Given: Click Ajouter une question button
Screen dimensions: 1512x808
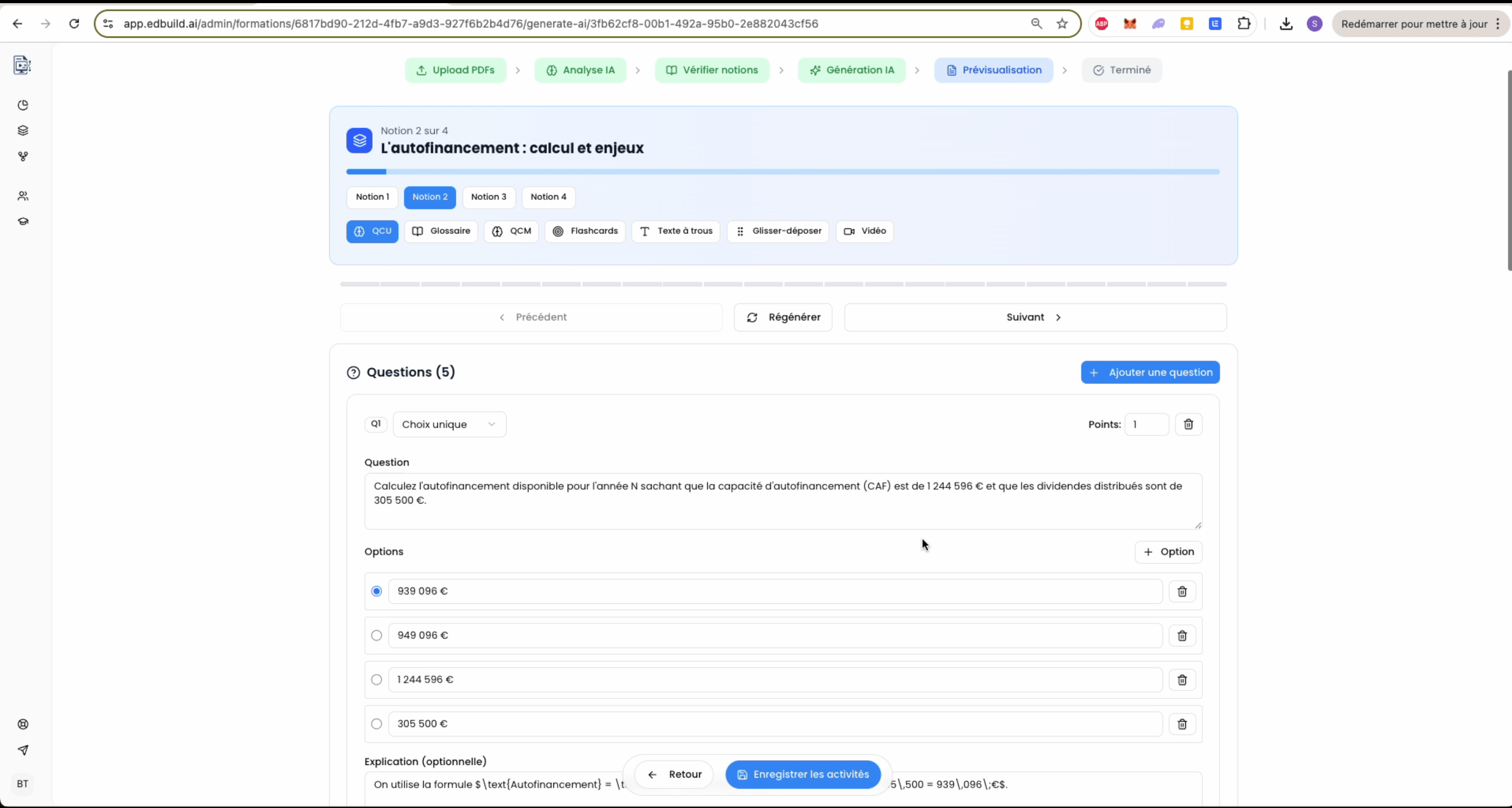Looking at the screenshot, I should [x=1150, y=373].
